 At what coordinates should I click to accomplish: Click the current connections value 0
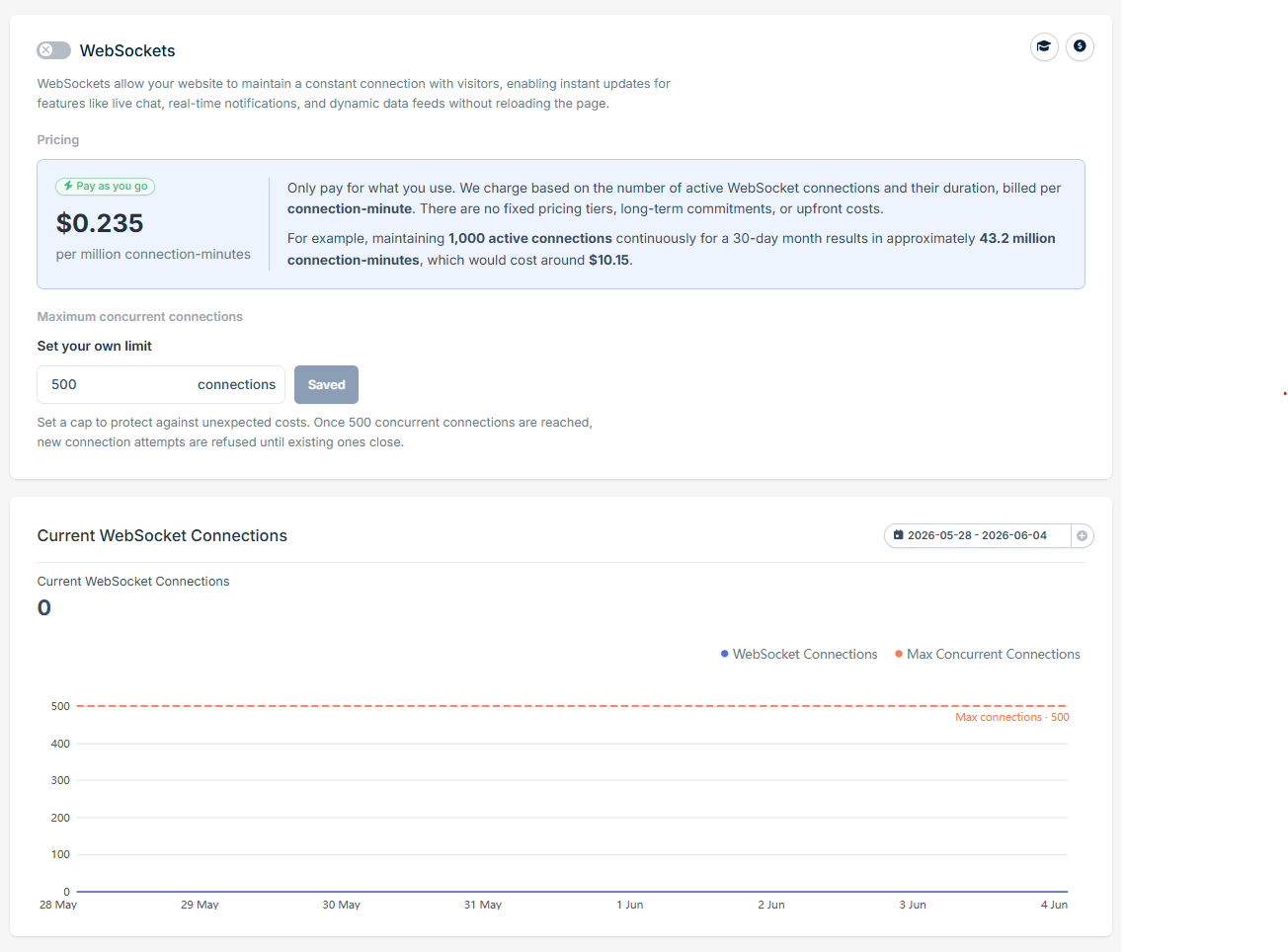(44, 608)
